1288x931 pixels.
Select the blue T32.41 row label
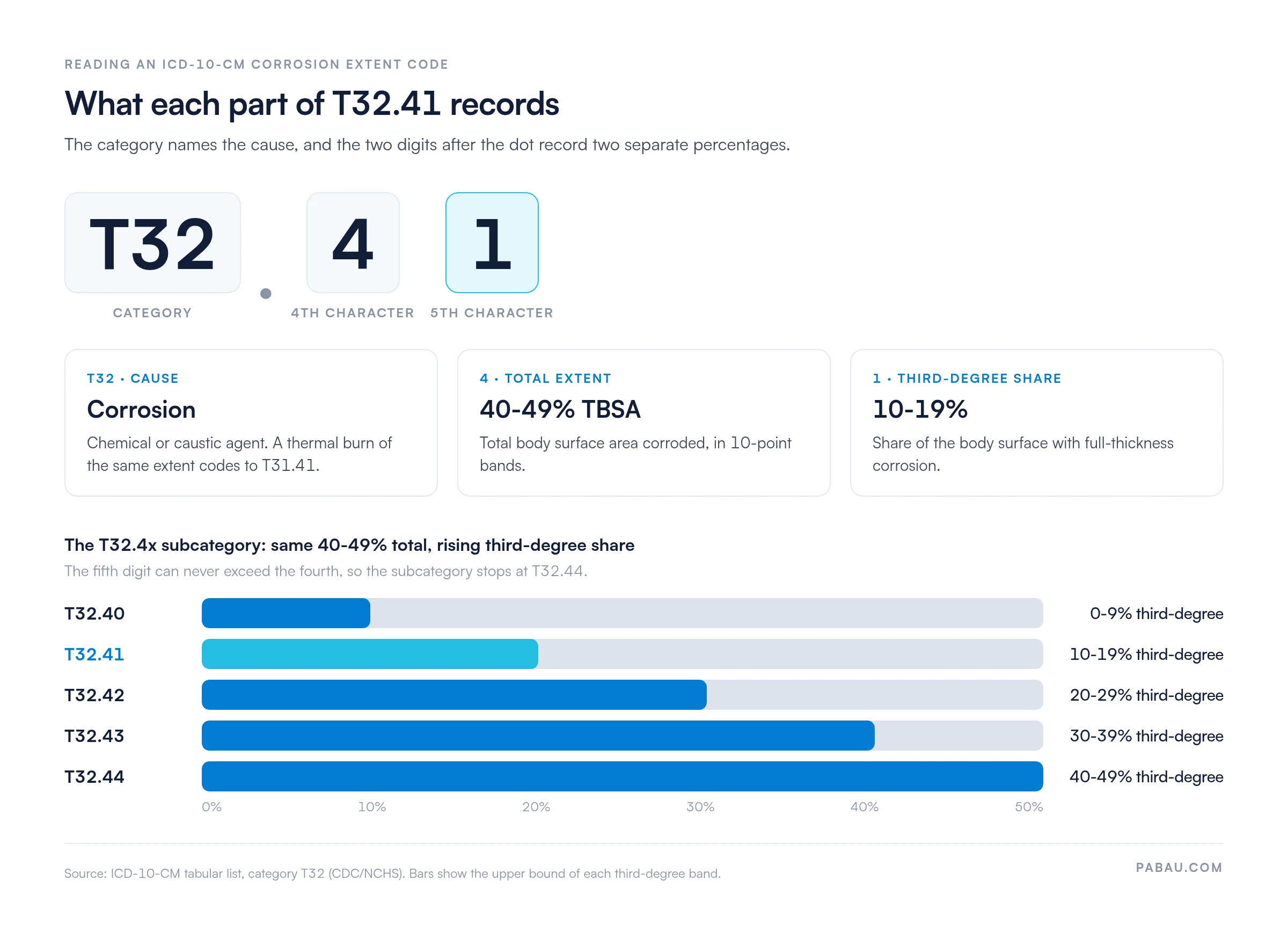(94, 654)
